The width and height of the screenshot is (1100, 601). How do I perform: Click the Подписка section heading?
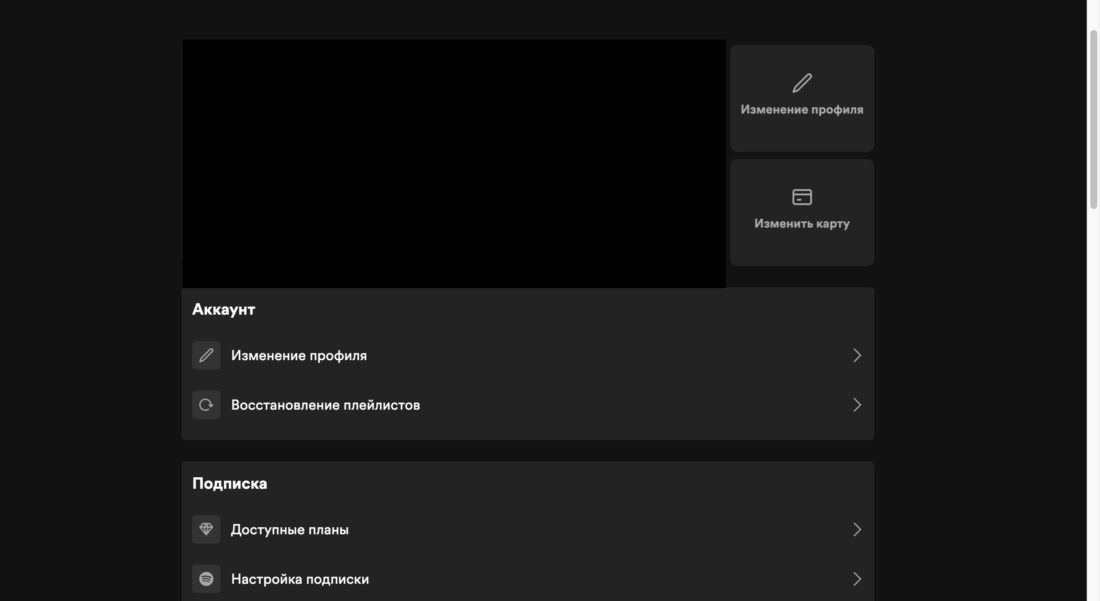[230, 483]
